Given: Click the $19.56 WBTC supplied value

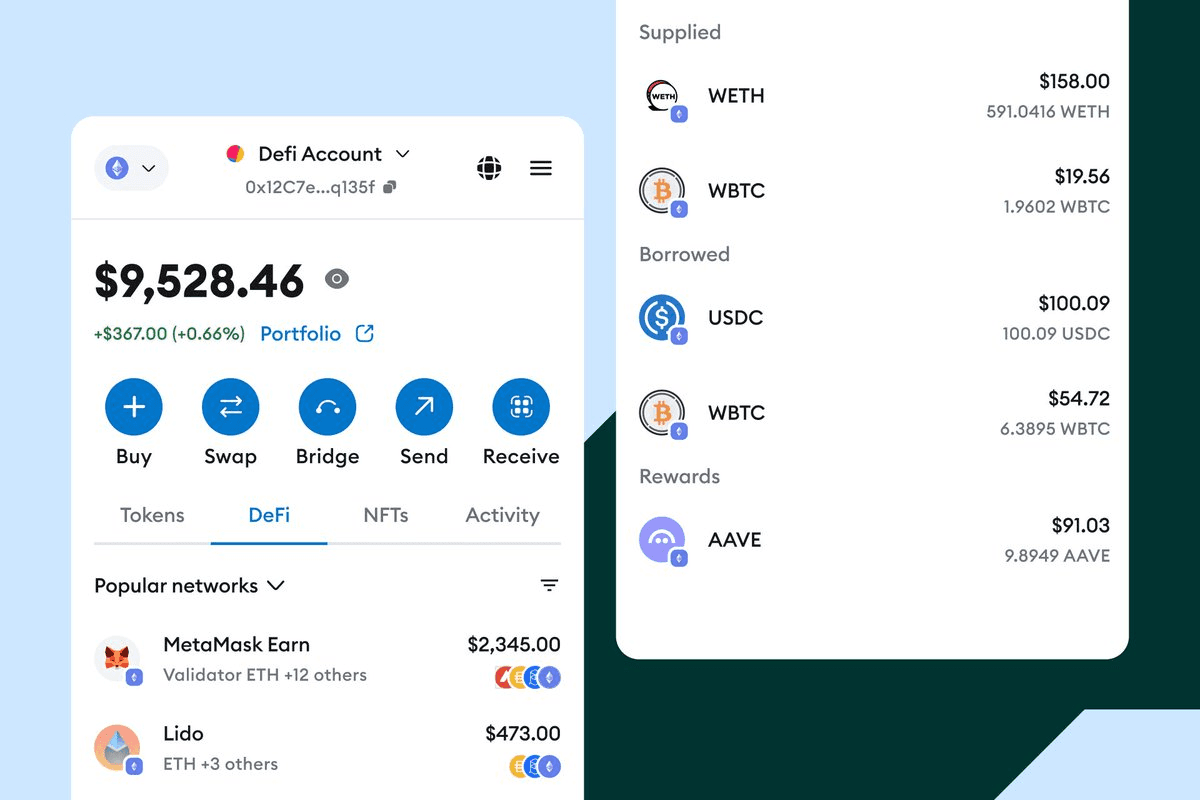Looking at the screenshot, I should pos(1082,176).
